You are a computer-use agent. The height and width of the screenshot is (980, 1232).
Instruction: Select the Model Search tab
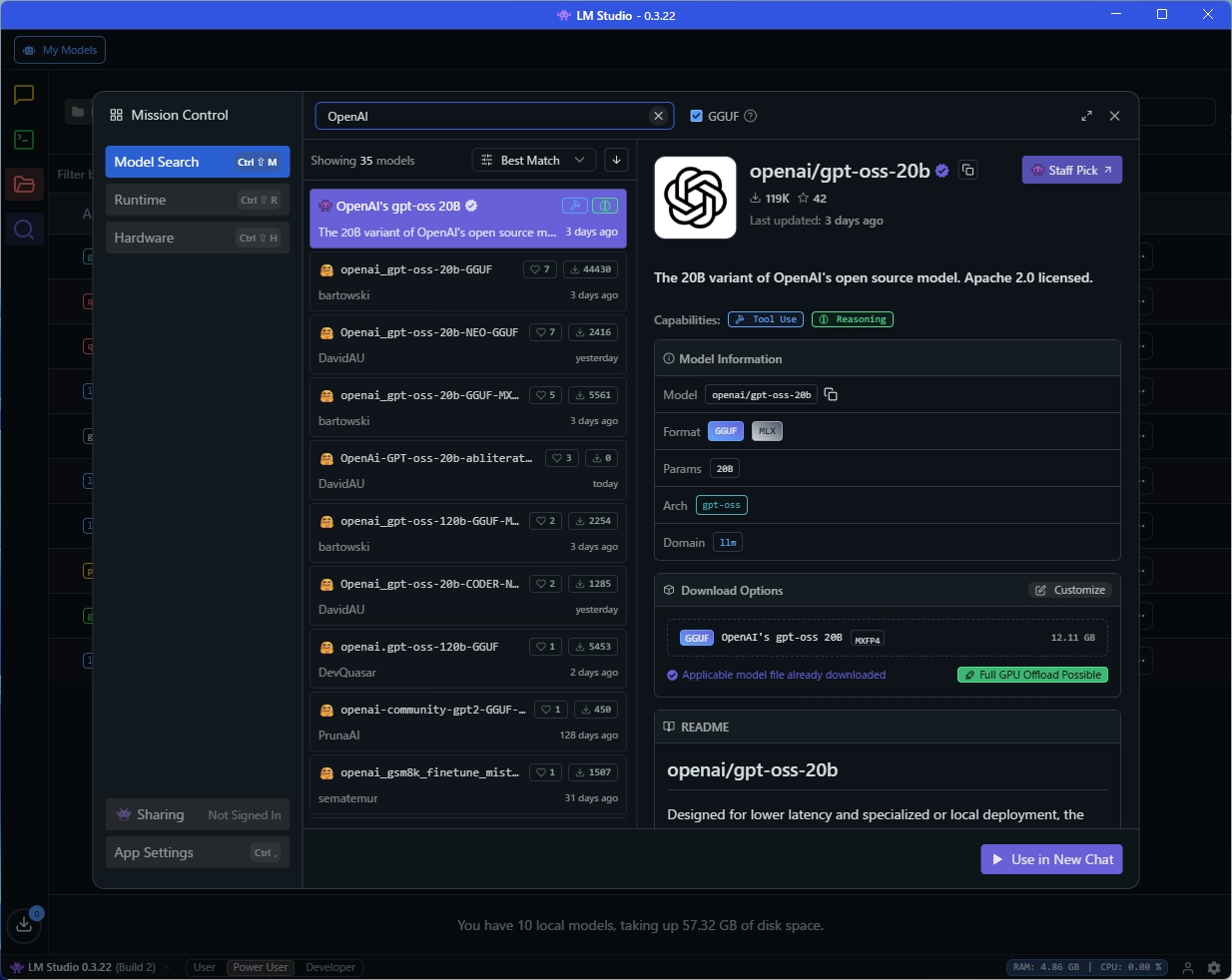pyautogui.click(x=198, y=162)
